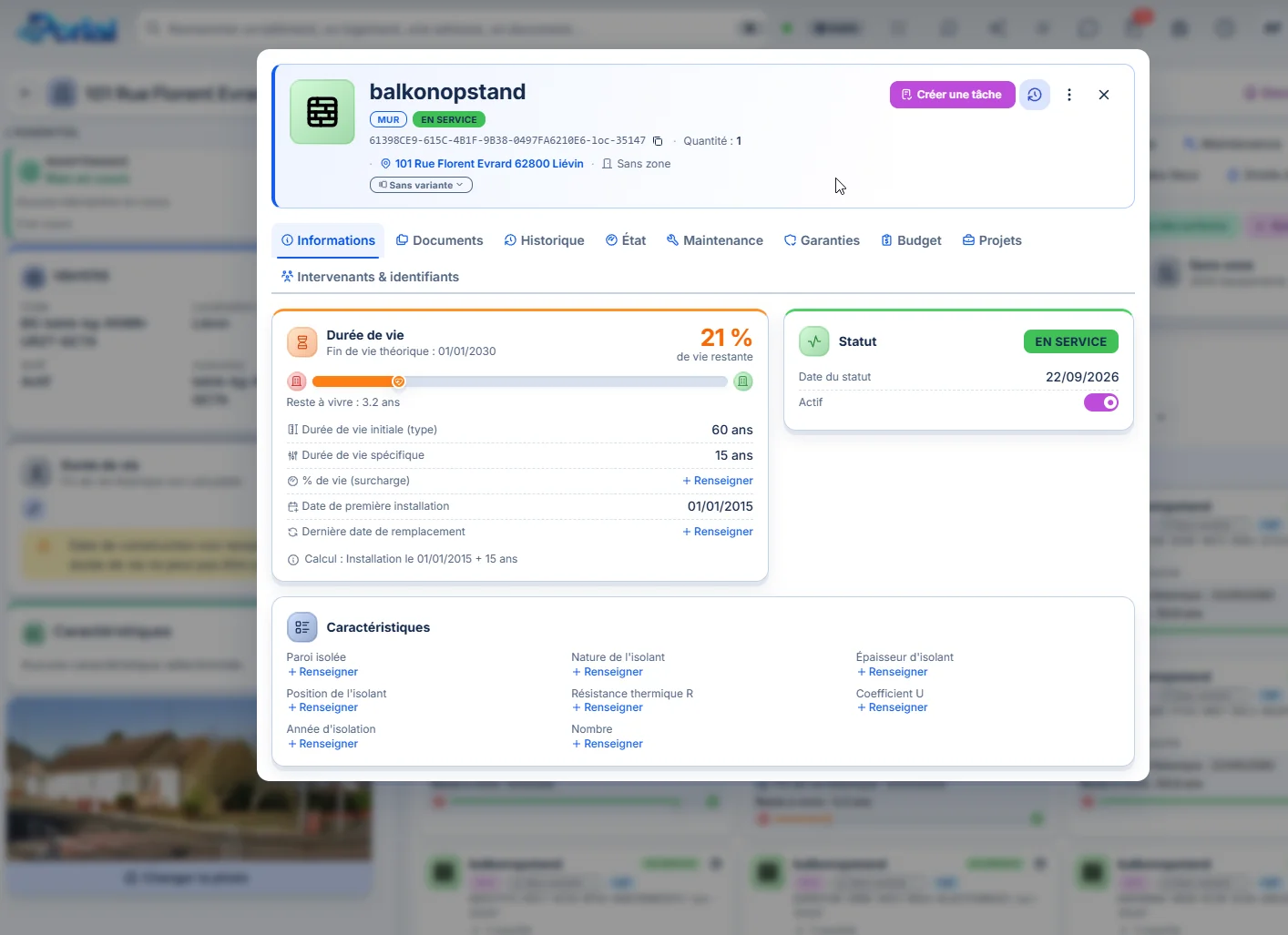Switch to the Documents tab
1288x935 pixels.
click(x=440, y=240)
